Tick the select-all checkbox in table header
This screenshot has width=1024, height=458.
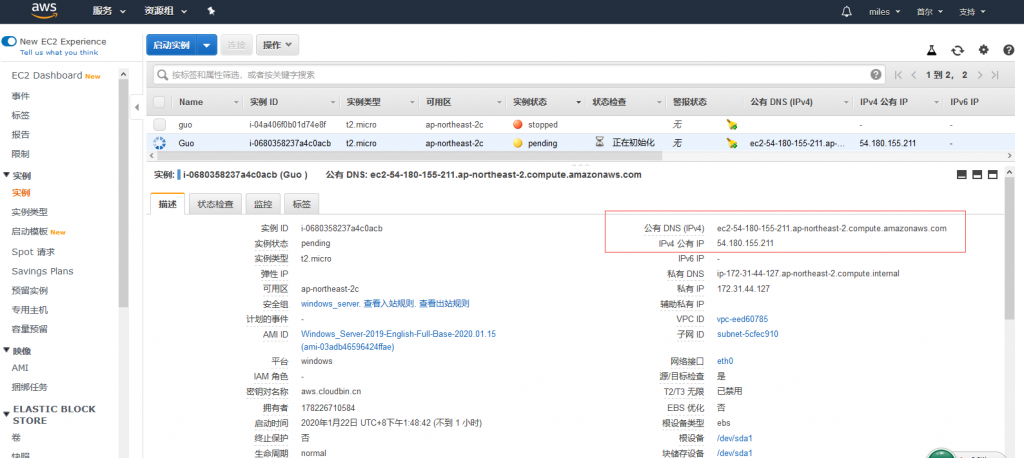click(159, 102)
